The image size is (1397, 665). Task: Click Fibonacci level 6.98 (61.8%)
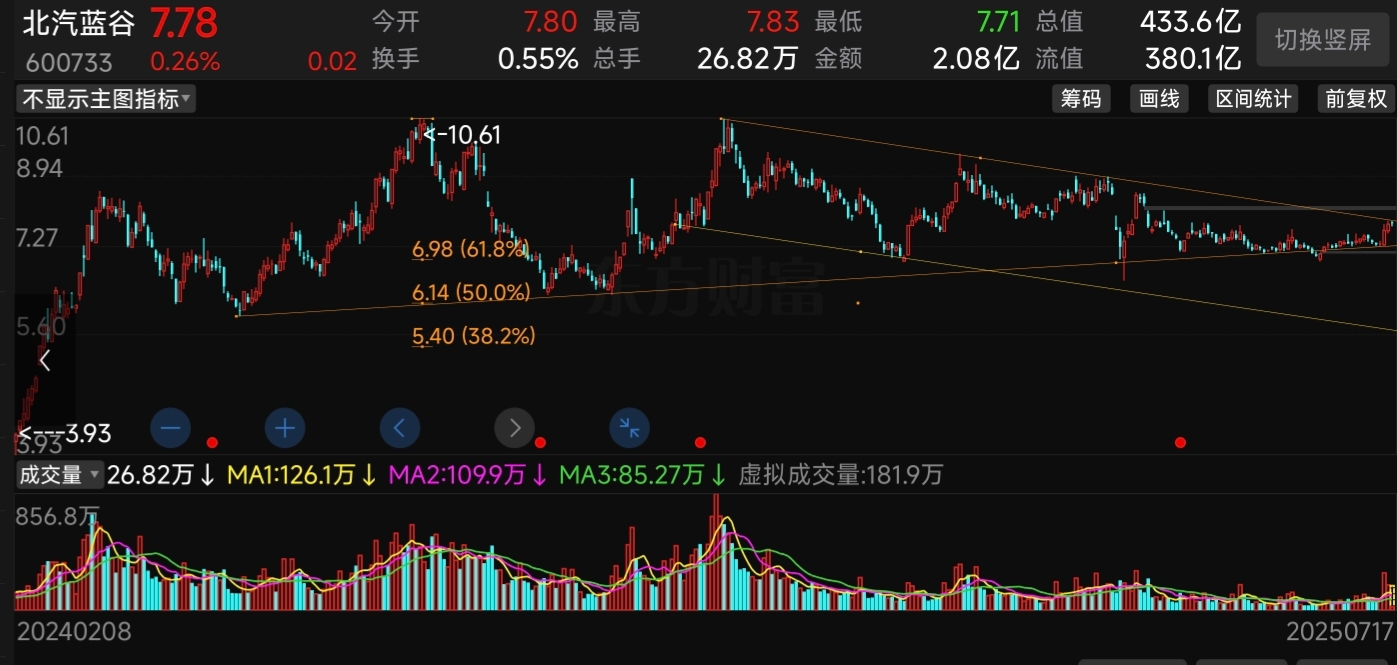[x=470, y=249]
